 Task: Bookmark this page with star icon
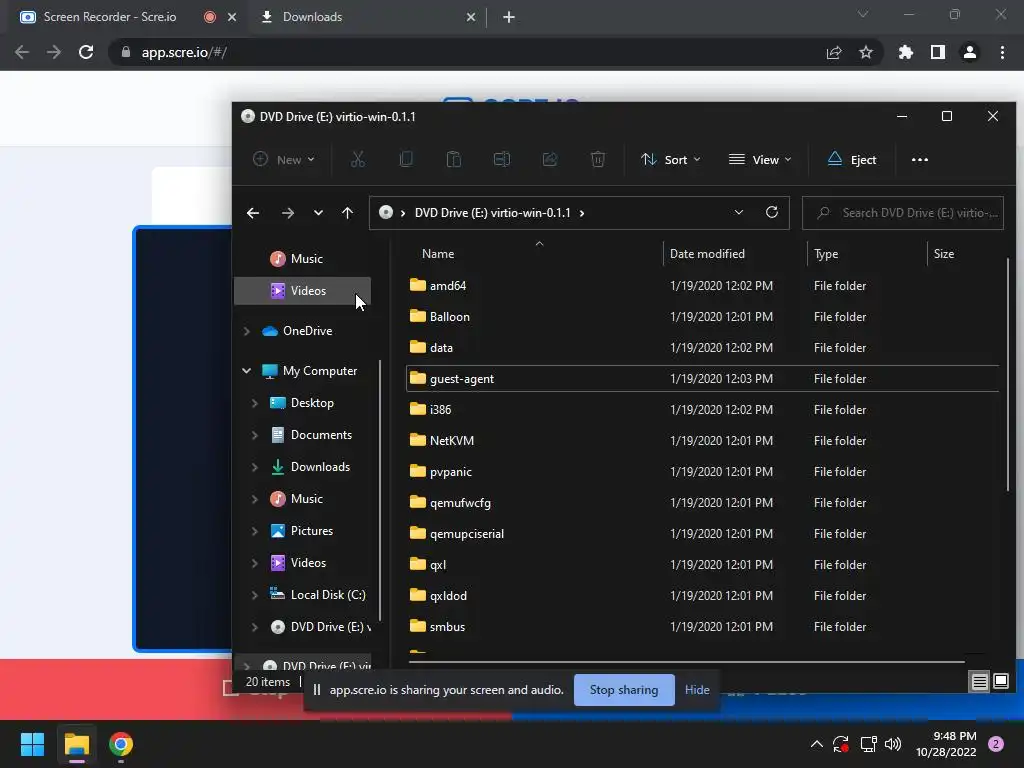tap(865, 52)
